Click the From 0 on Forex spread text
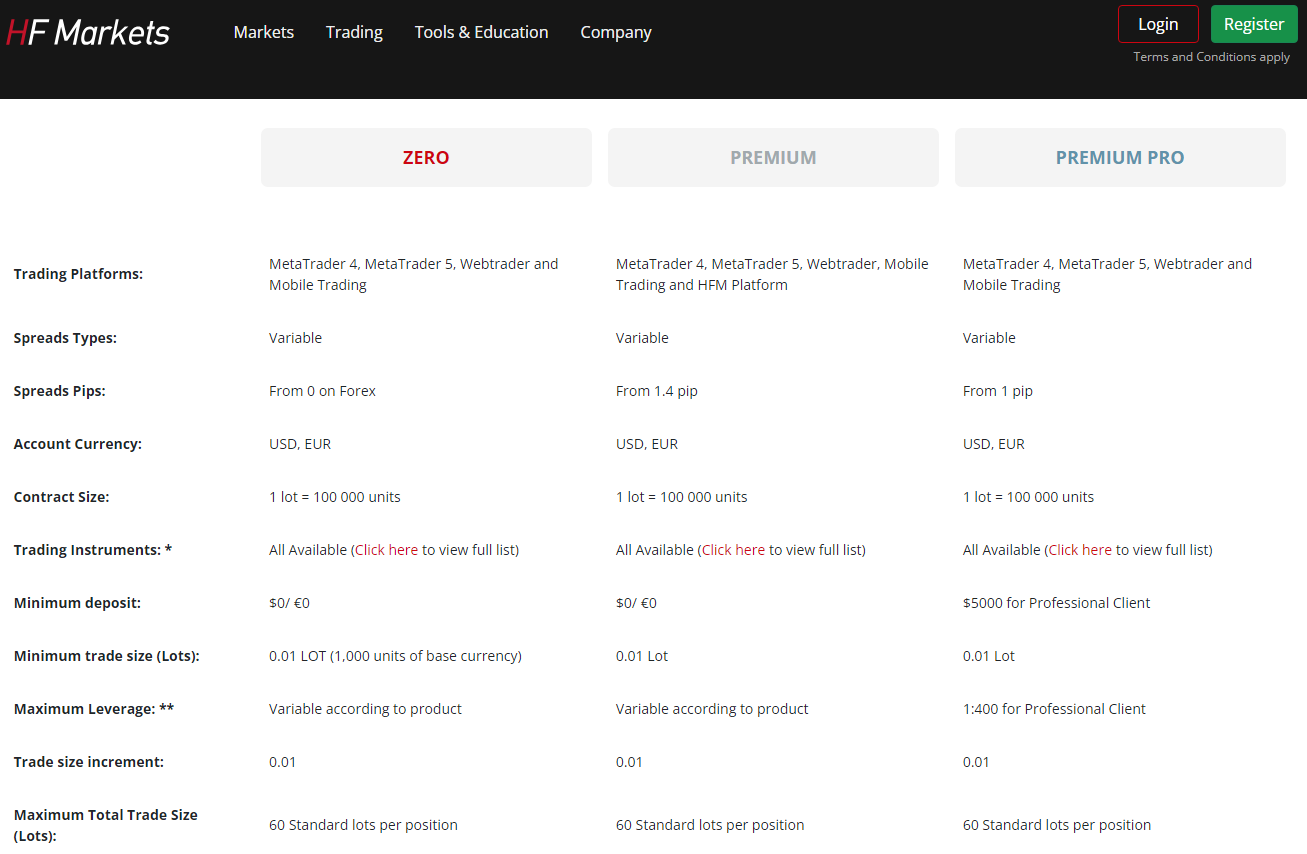 tap(322, 390)
